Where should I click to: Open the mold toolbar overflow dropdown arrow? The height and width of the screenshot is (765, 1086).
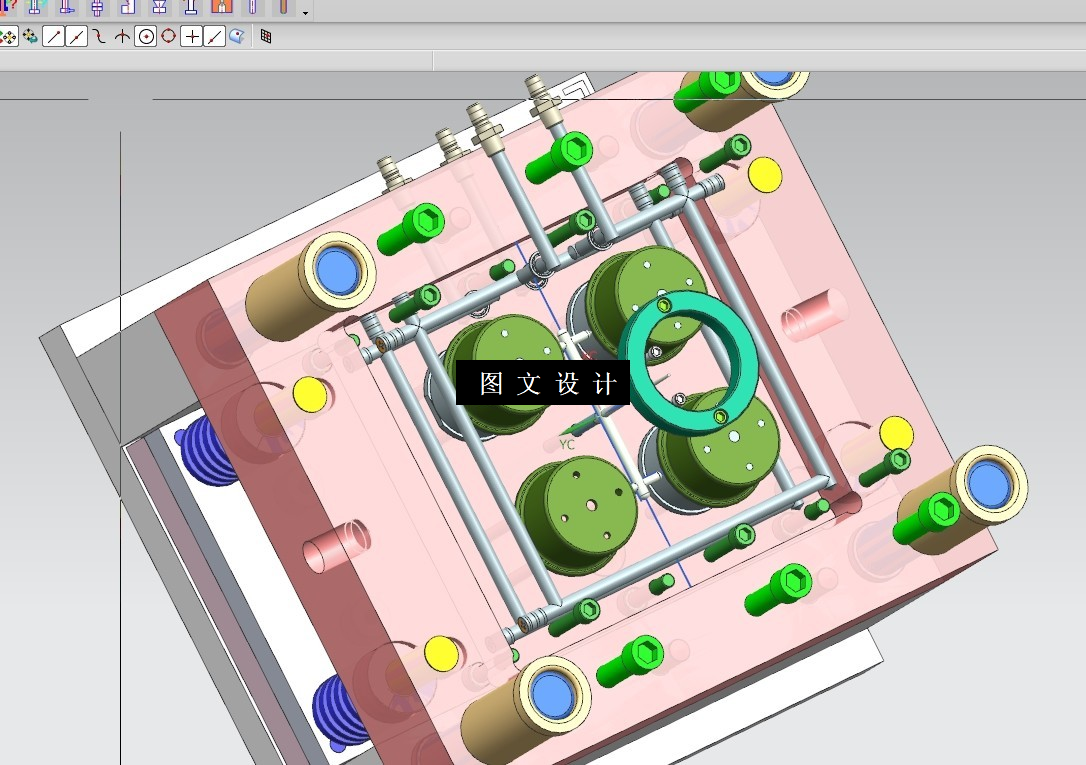tap(305, 12)
